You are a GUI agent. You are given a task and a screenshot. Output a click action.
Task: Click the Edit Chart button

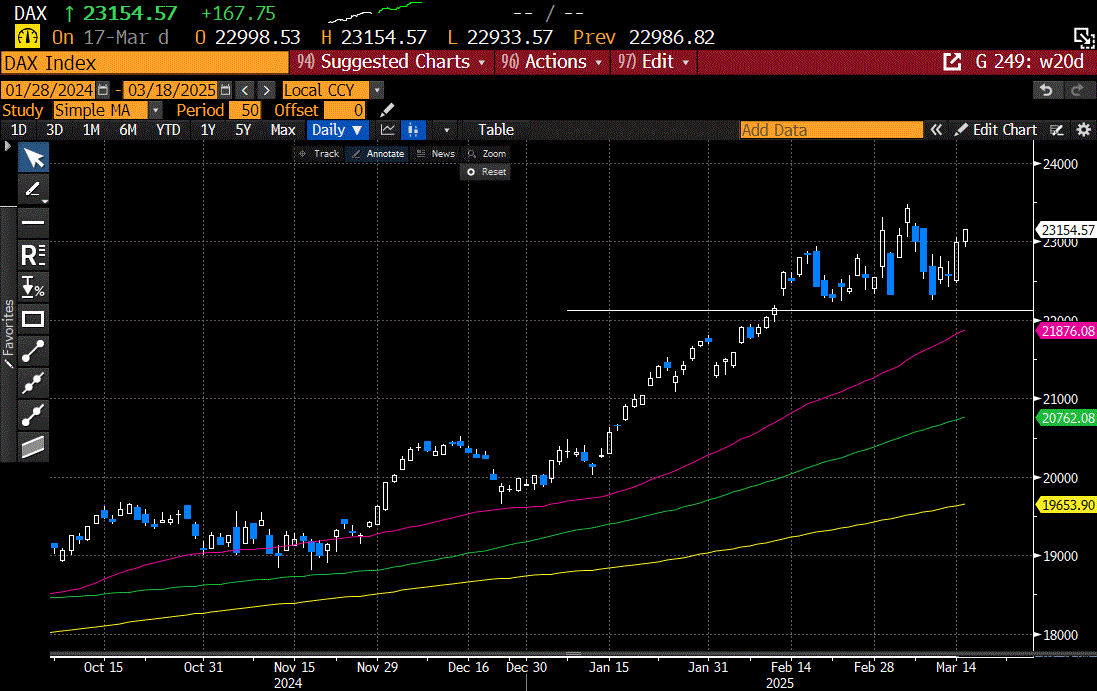tap(996, 130)
